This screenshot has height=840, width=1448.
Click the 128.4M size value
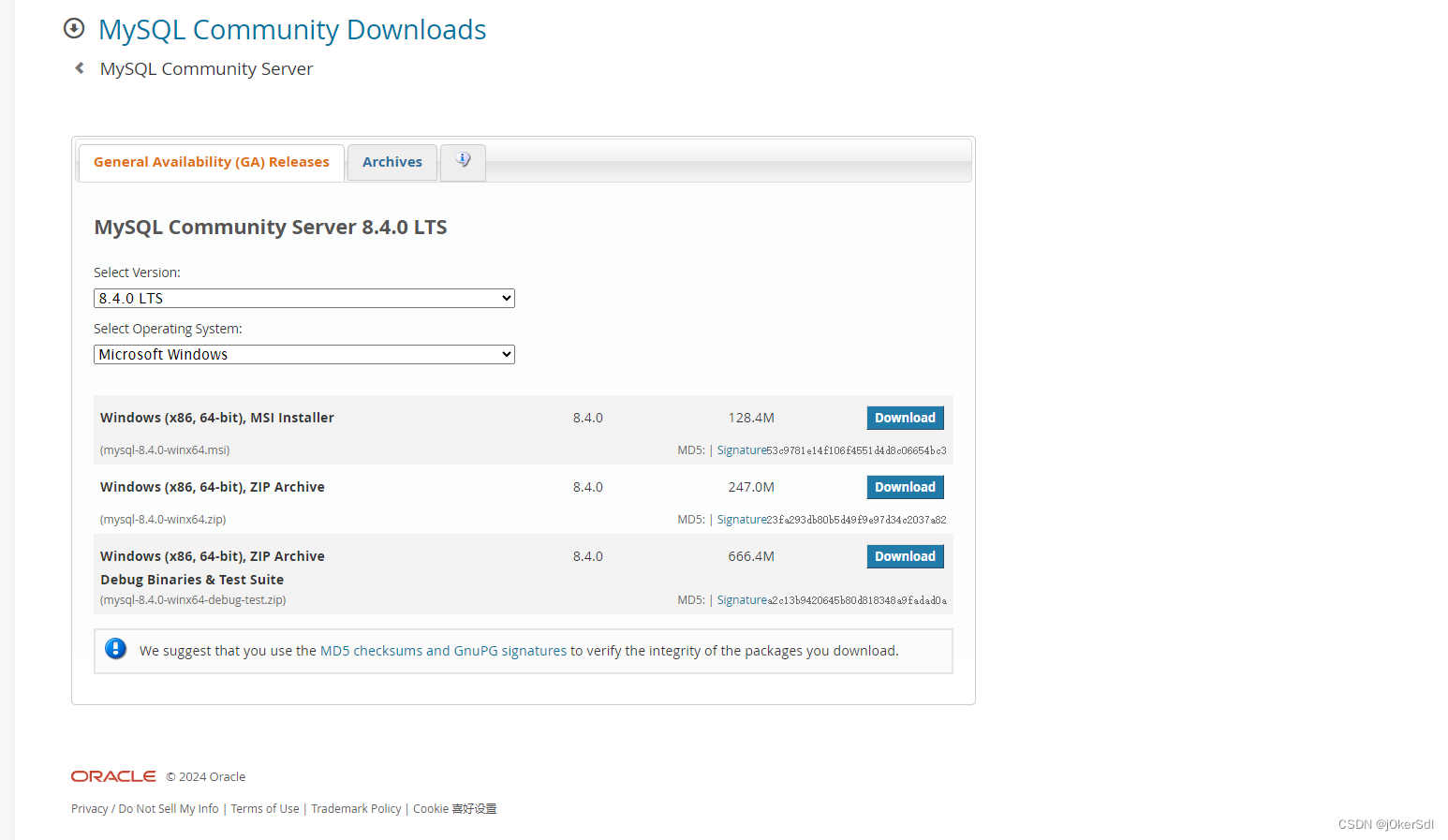click(751, 418)
